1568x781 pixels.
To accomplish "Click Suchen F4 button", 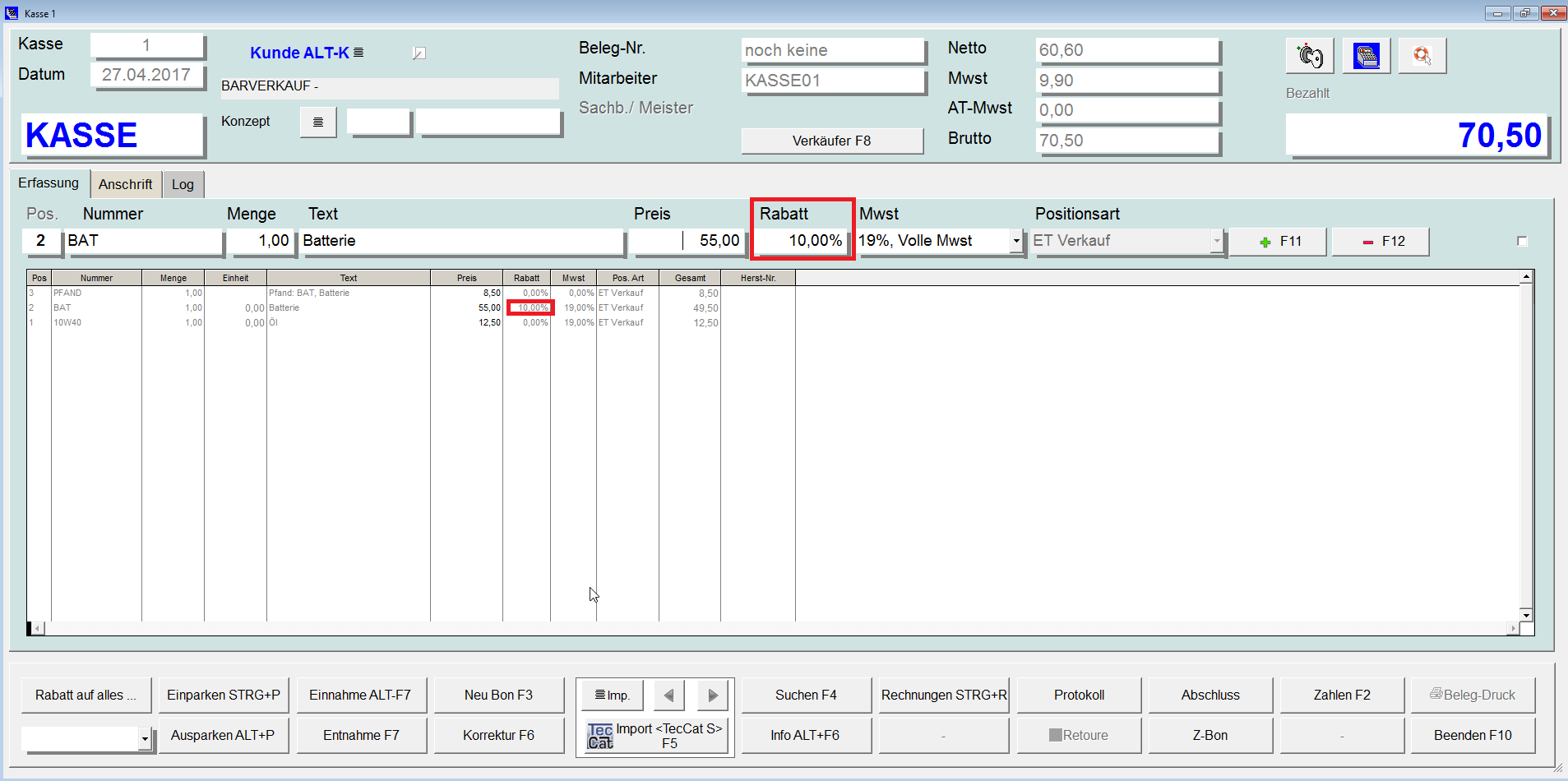I will tap(806, 695).
